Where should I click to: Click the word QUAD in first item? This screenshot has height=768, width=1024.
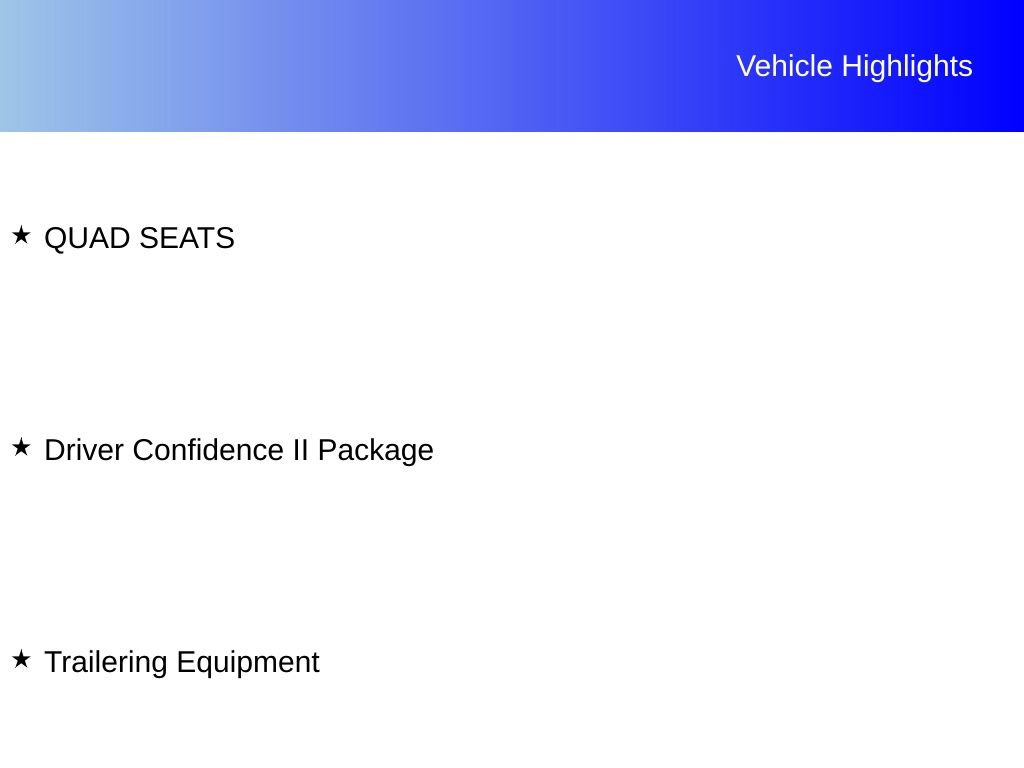click(87, 238)
